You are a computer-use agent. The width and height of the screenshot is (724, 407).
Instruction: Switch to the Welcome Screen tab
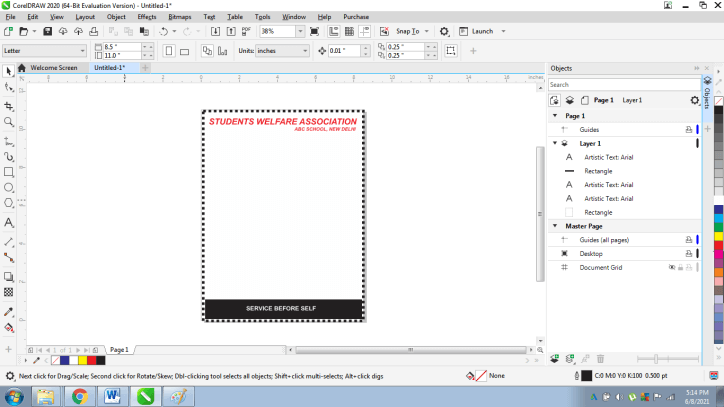tap(53, 68)
